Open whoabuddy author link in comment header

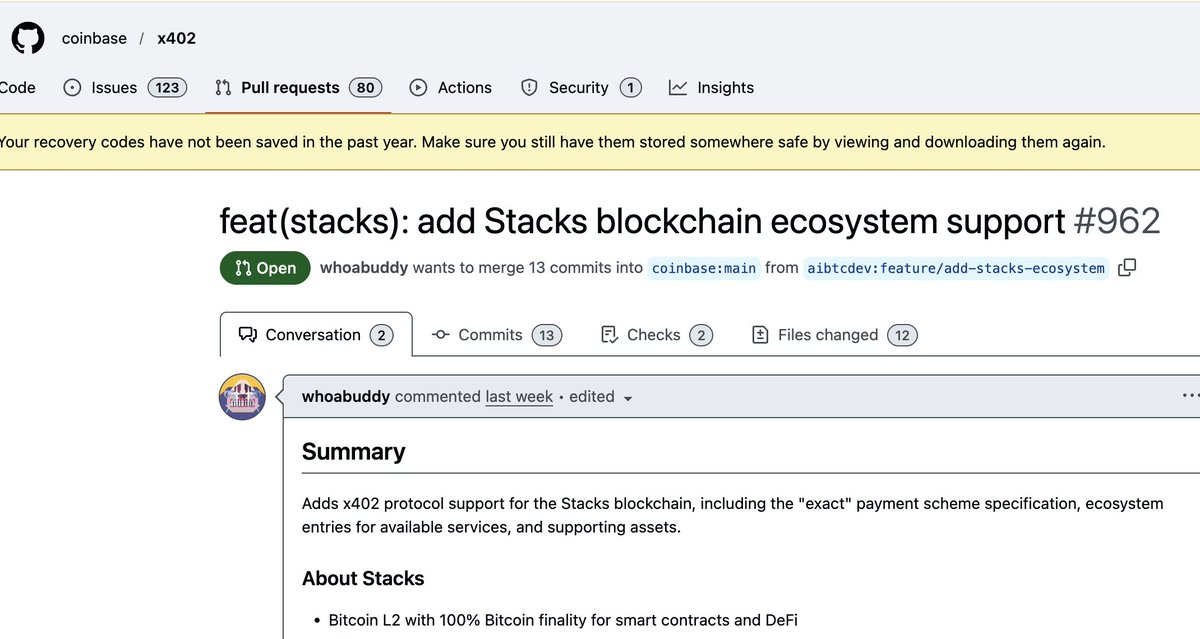(346, 397)
